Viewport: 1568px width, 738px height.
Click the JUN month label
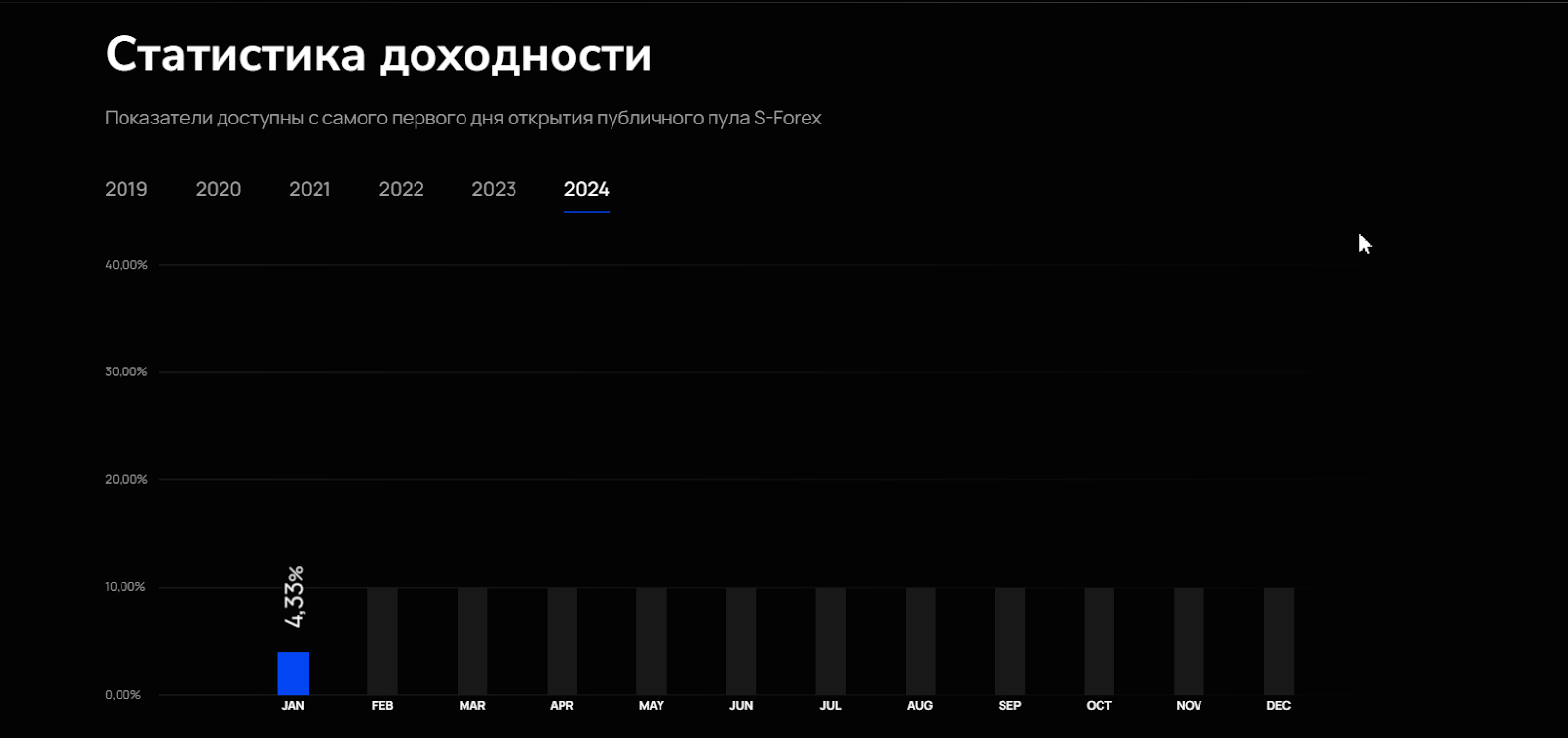741,706
